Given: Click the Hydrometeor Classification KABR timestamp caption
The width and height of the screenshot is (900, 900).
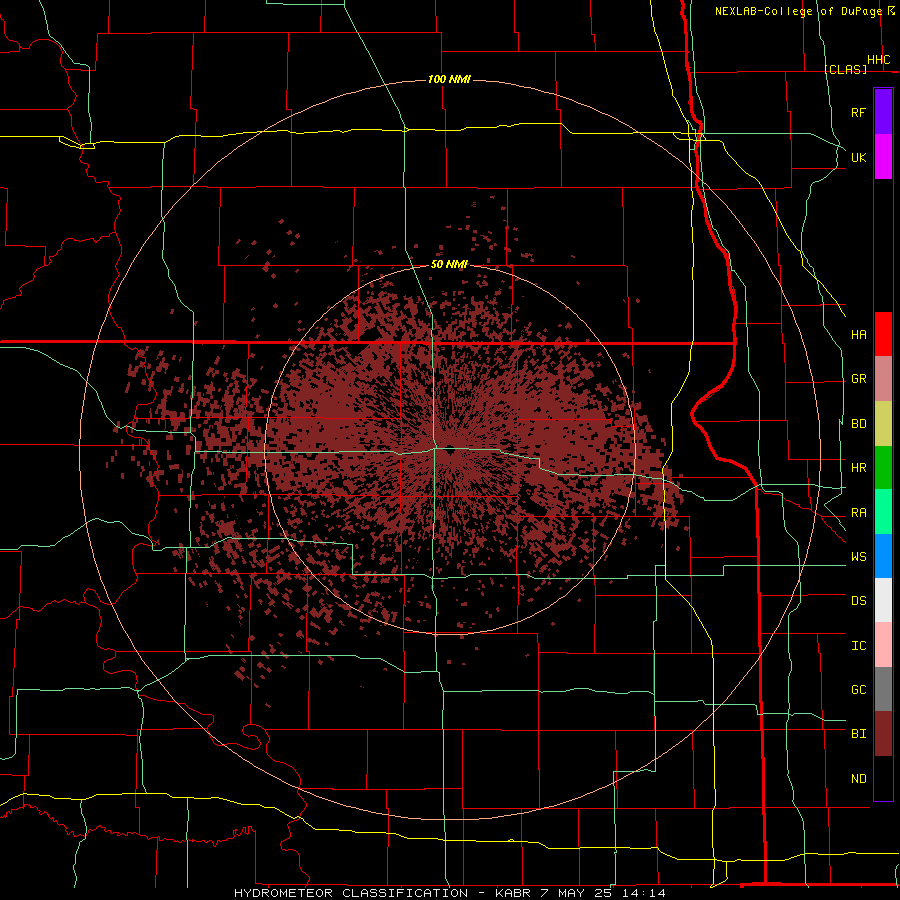Looking at the screenshot, I should click(x=450, y=893).
